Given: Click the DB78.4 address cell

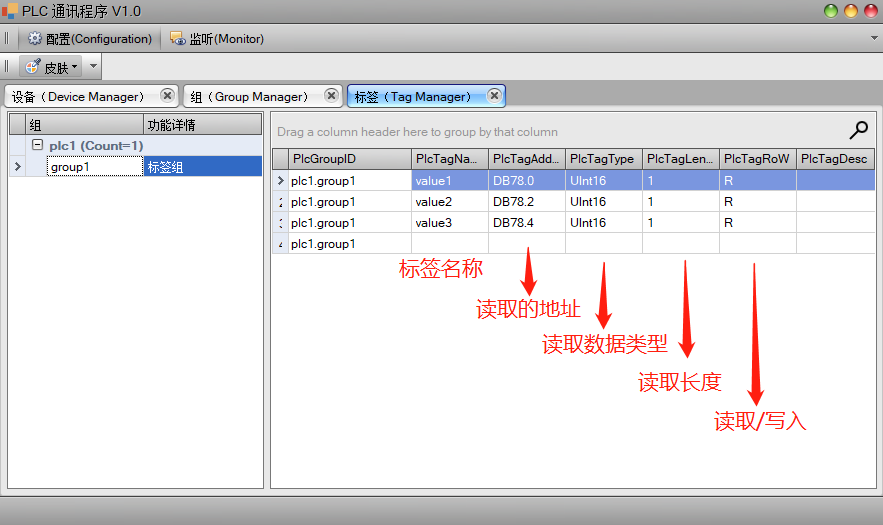Looking at the screenshot, I should coord(527,223).
